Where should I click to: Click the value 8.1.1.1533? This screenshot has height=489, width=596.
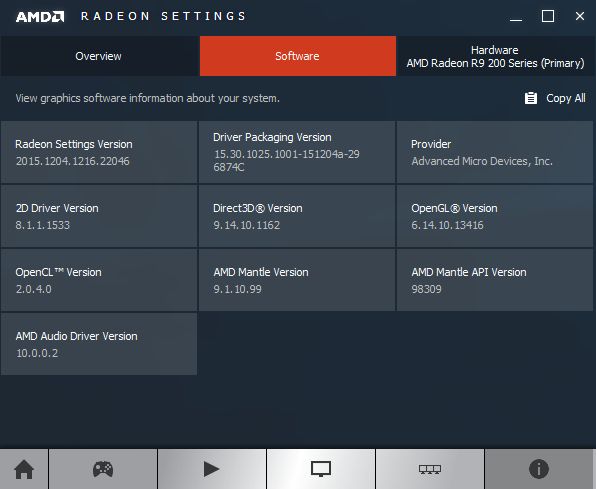tap(43, 225)
